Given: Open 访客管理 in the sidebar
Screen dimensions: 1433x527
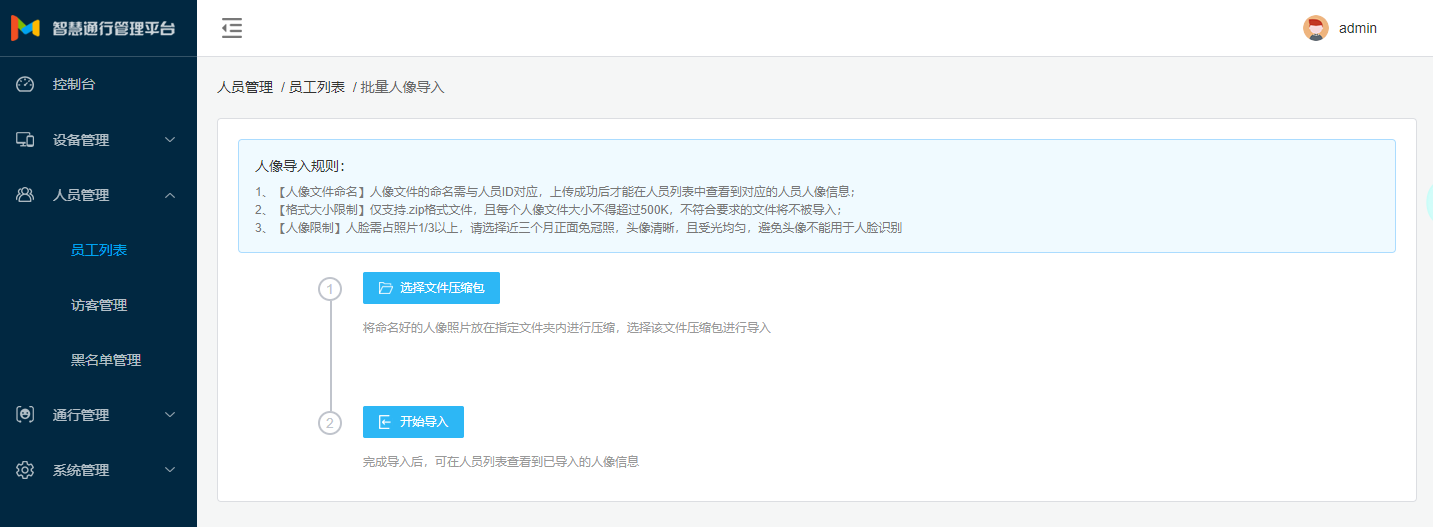Looking at the screenshot, I should point(98,305).
